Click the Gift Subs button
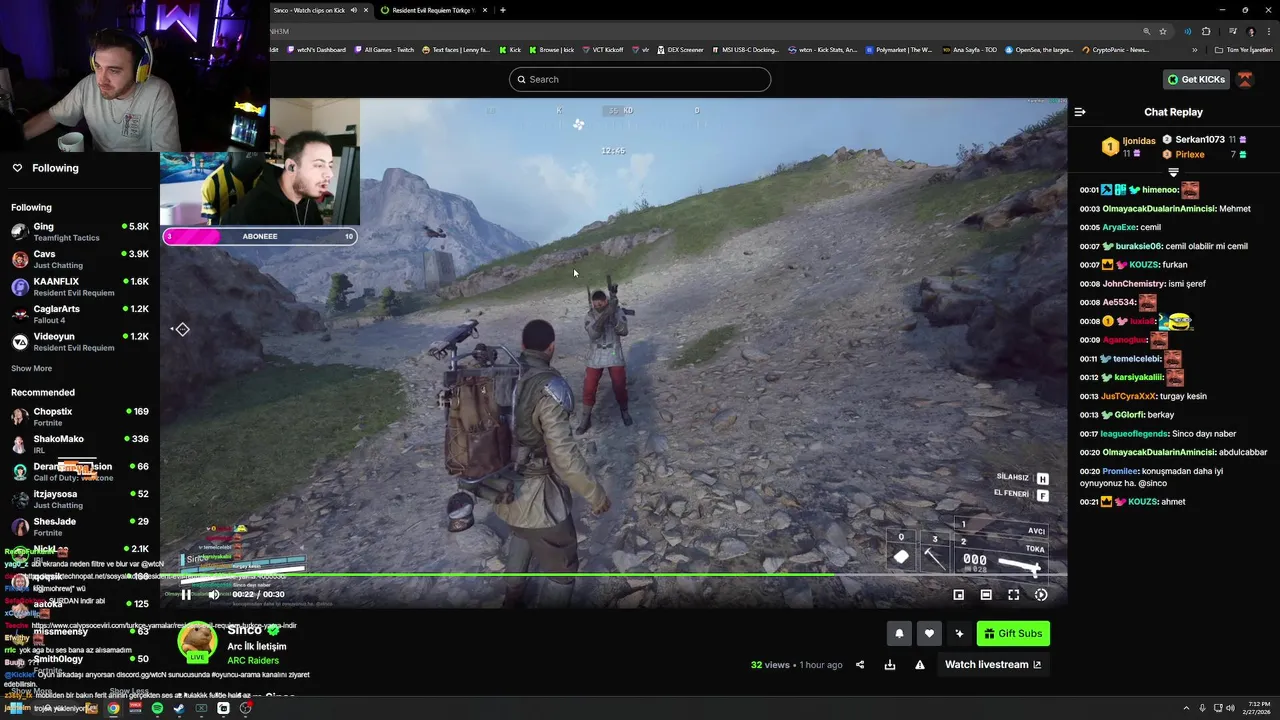Image resolution: width=1280 pixels, height=720 pixels. coord(1013,633)
